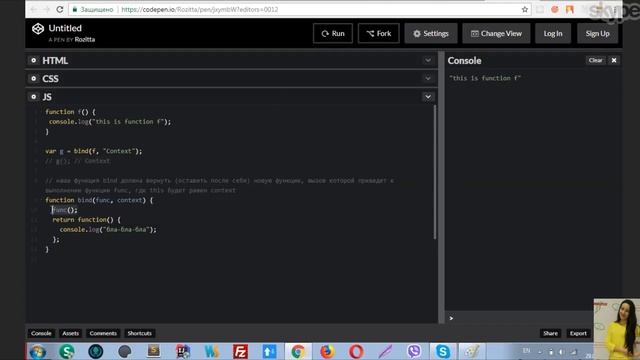Viewport: 640px width, 360px height.
Task: Open the purple feather taskbar app
Action: (385, 351)
